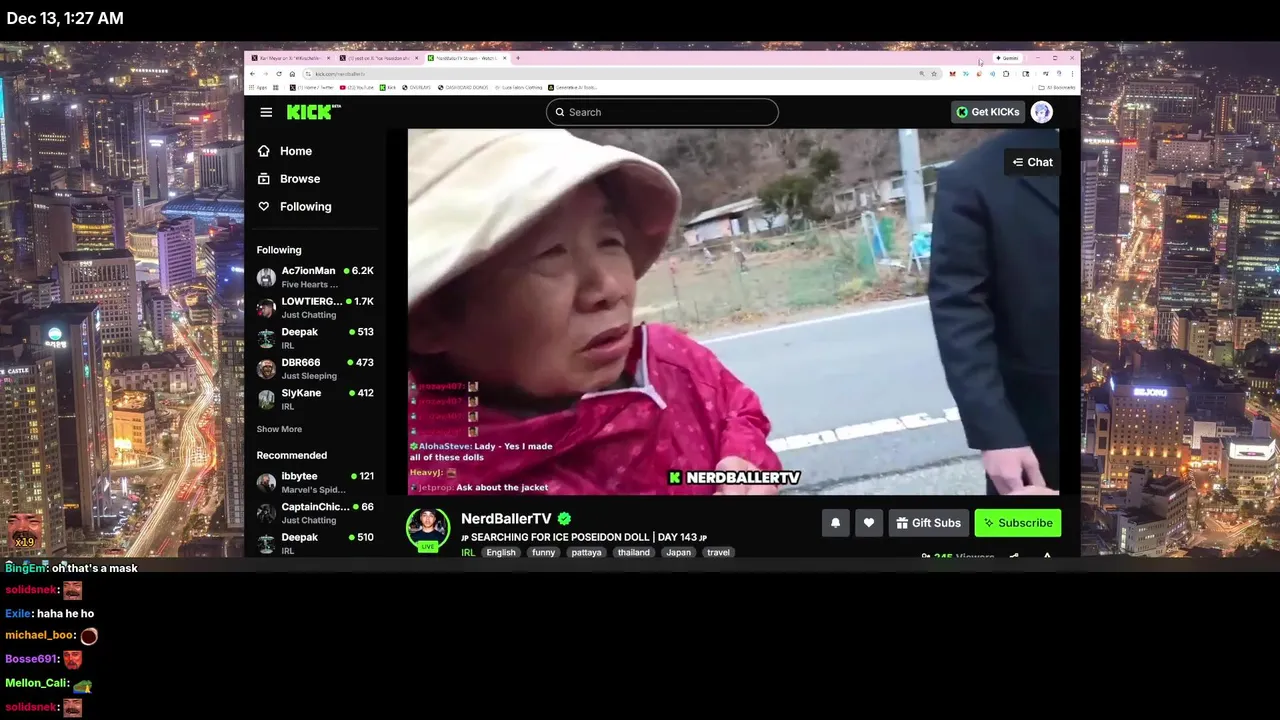Bookmark this page with the star icon
Viewport: 1280px width, 720px height.
pos(934,74)
